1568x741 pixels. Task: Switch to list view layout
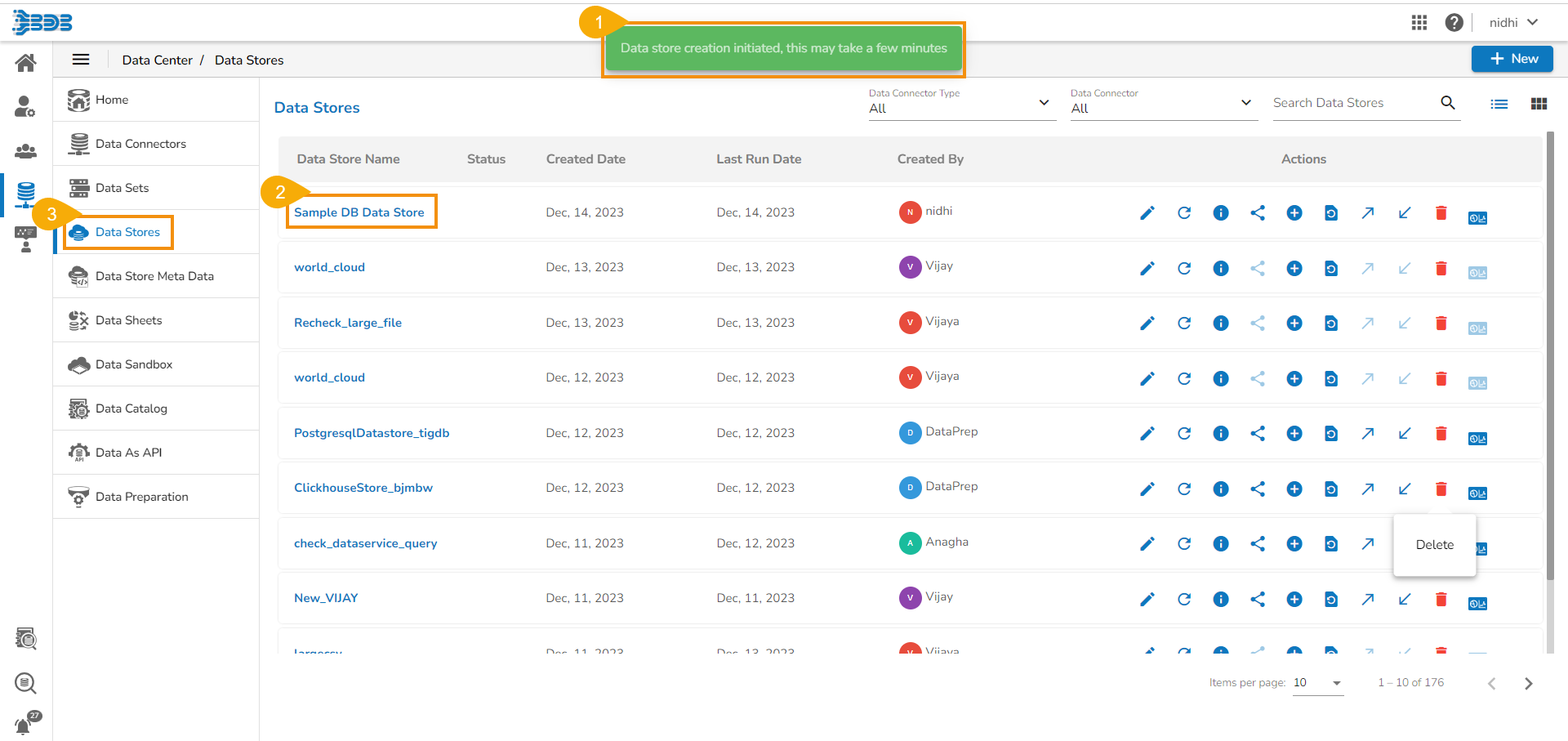[x=1499, y=104]
